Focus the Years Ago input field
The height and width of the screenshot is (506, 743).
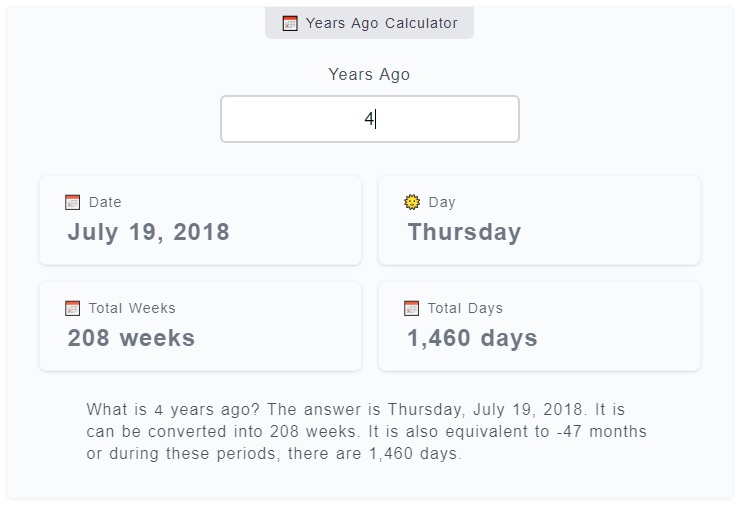tap(370, 119)
